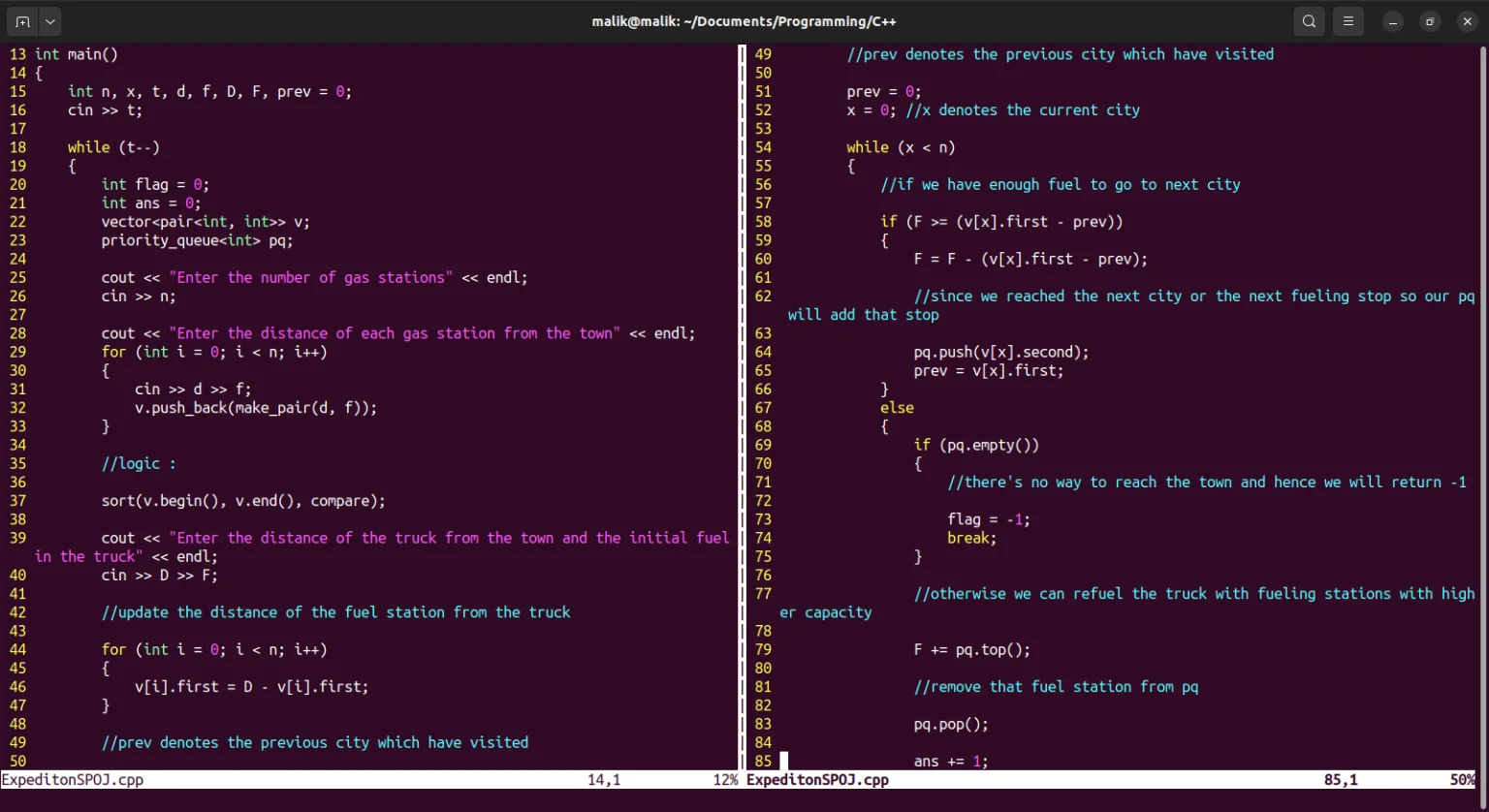
Task: Place cursor on line 37 sort call
Action: tap(242, 500)
